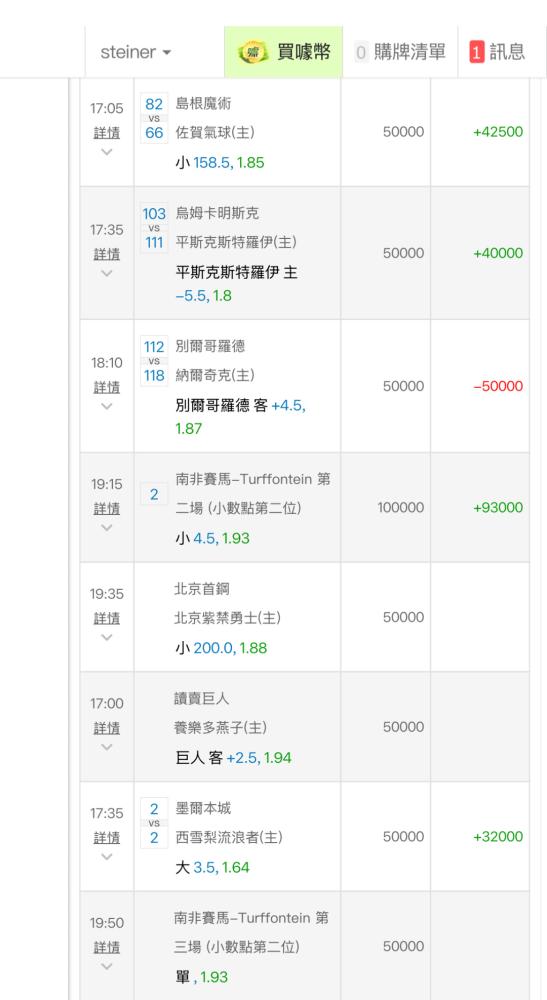Click the 0 counter badge on 購牌清單
This screenshot has height=1000, width=547.
coord(361,52)
